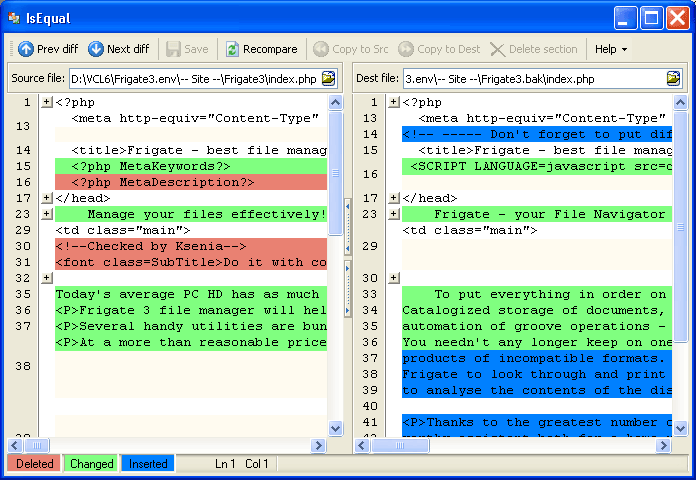This screenshot has width=696, height=480.
Task: Select "Don't forget to put" inserted line
Action: point(537,134)
